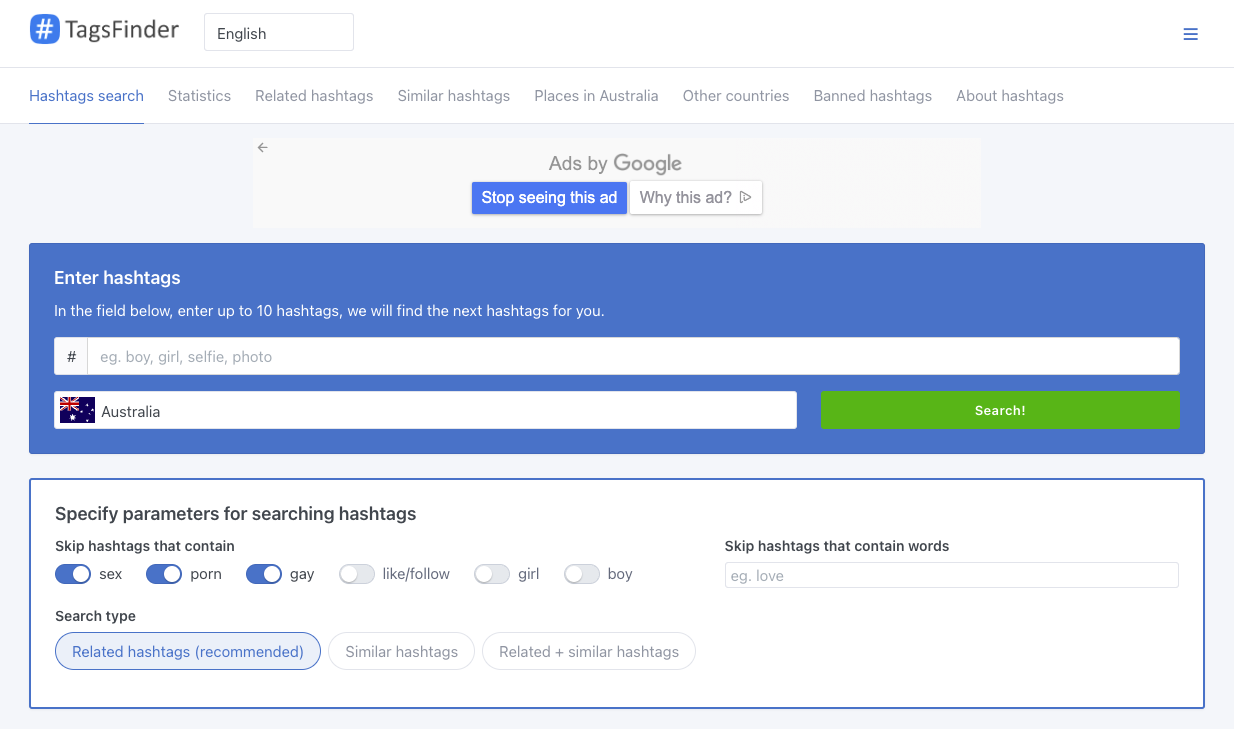Image resolution: width=1234 pixels, height=729 pixels.
Task: Open Places in Australia tab
Action: point(596,96)
